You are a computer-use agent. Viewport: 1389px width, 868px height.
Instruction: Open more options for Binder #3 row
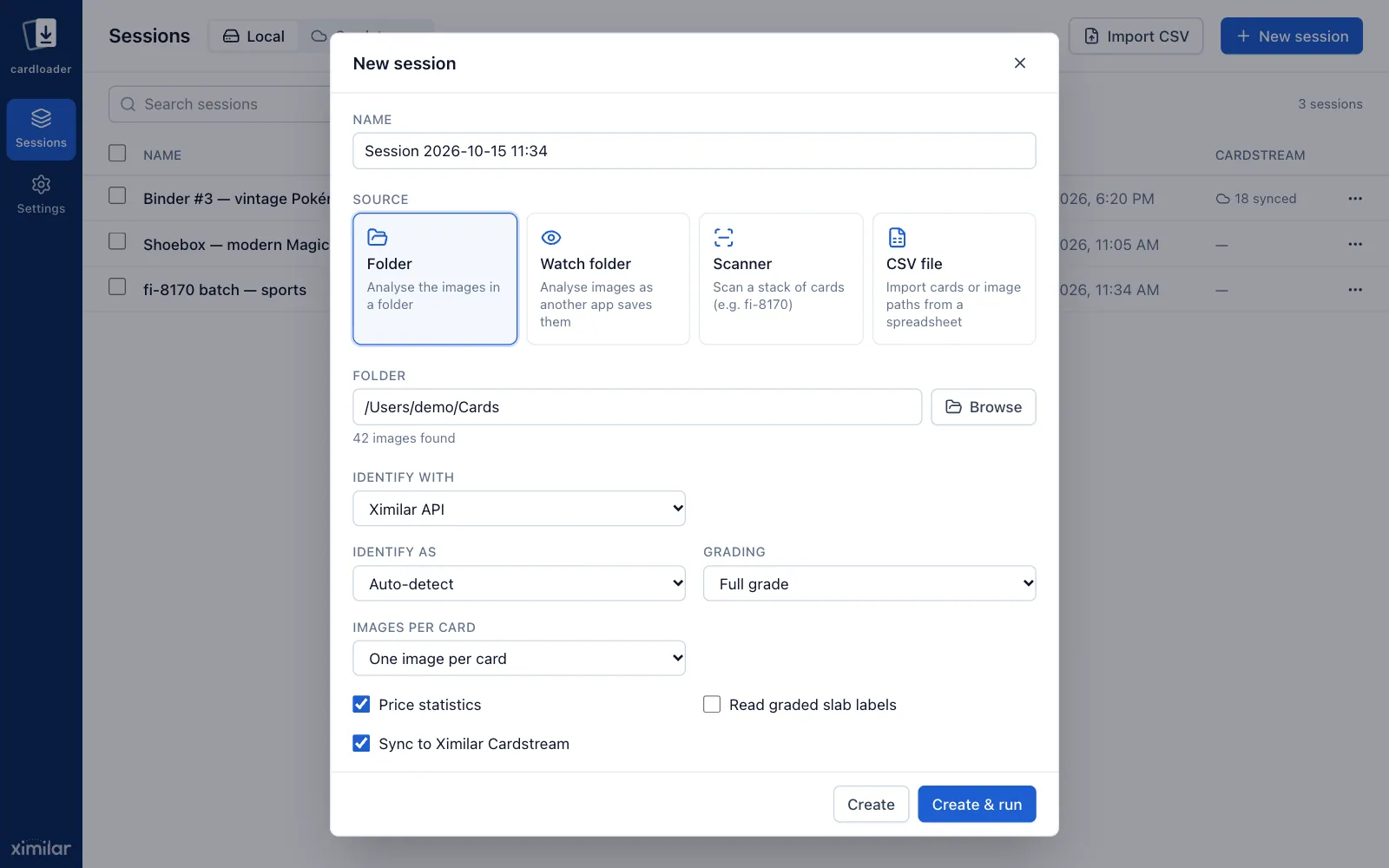point(1355,199)
